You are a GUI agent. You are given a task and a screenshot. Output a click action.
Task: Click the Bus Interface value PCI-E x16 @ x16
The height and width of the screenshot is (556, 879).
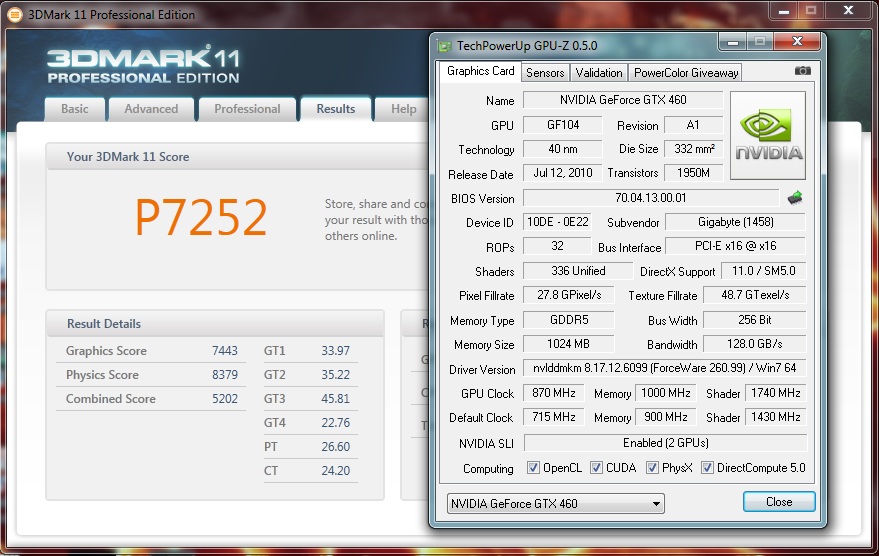pos(735,246)
